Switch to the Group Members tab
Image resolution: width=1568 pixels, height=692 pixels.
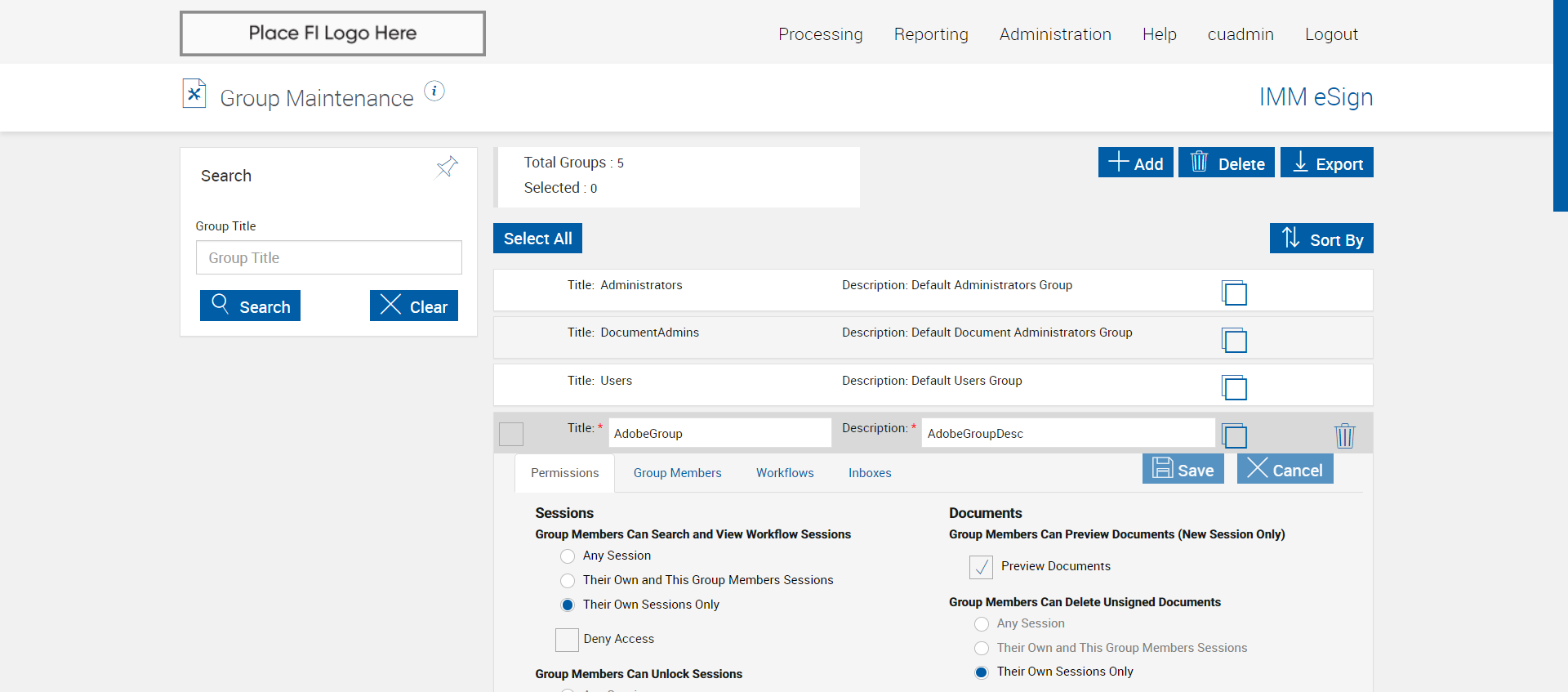pyautogui.click(x=677, y=473)
